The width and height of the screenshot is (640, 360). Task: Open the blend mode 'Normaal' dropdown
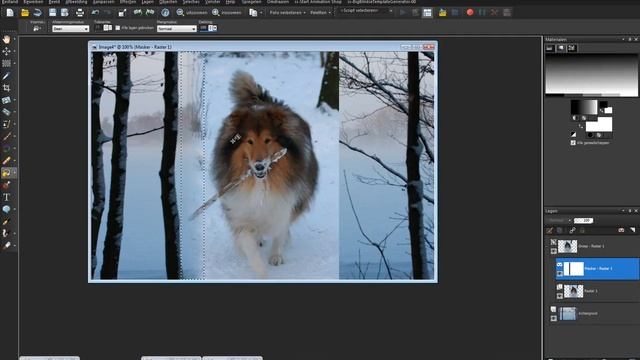[176, 29]
